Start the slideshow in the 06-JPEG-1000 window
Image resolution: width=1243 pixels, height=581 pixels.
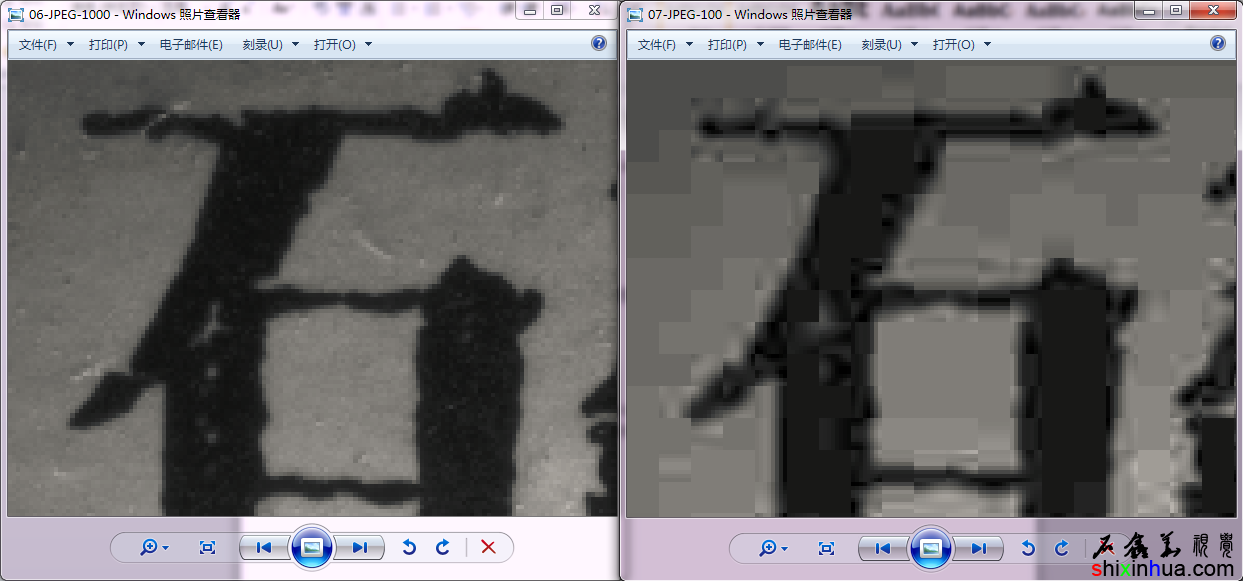(311, 547)
